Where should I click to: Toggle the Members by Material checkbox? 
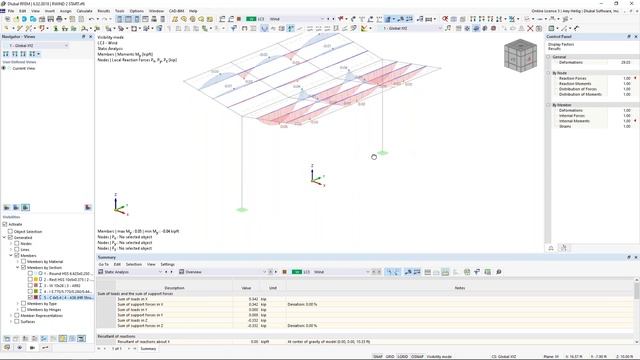click(23, 262)
